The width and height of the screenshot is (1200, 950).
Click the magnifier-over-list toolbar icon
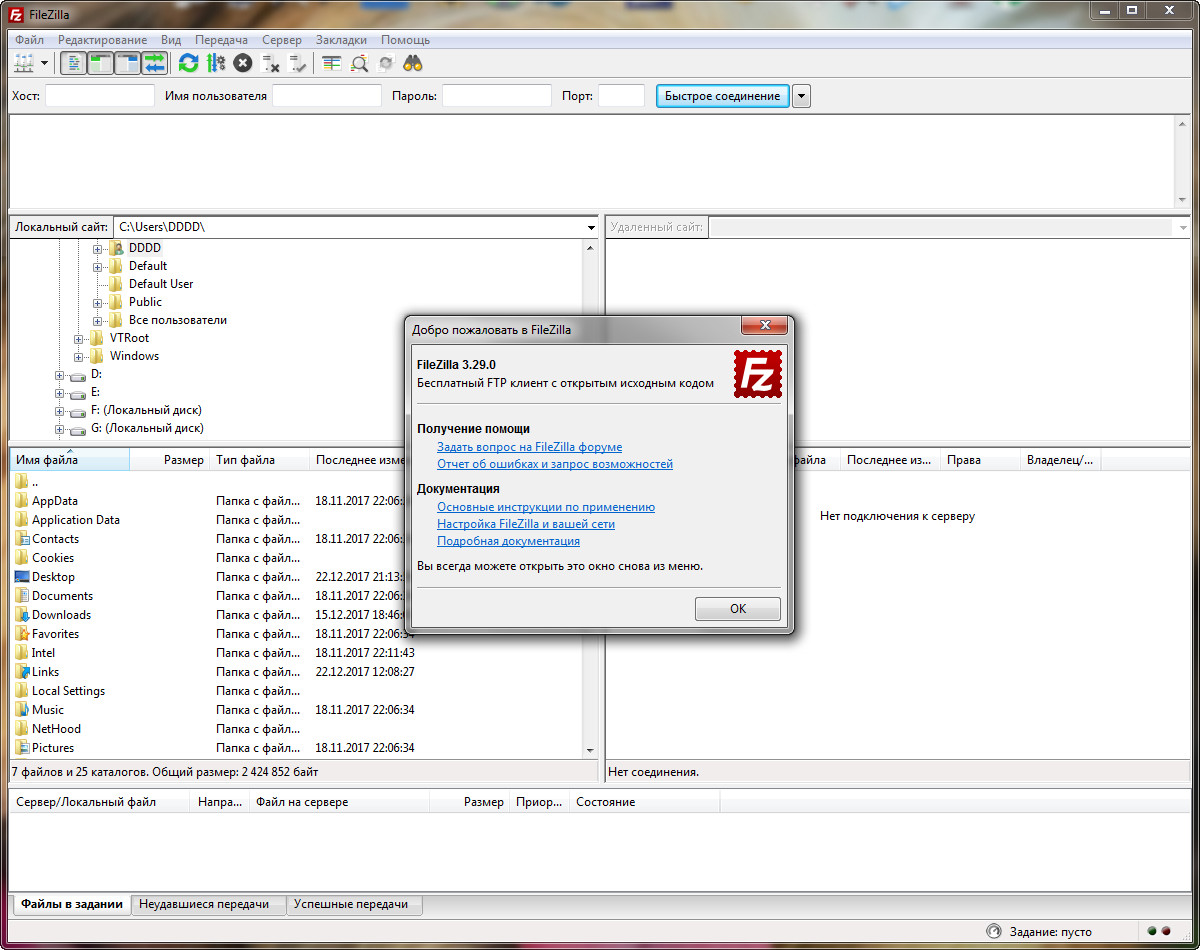[359, 63]
